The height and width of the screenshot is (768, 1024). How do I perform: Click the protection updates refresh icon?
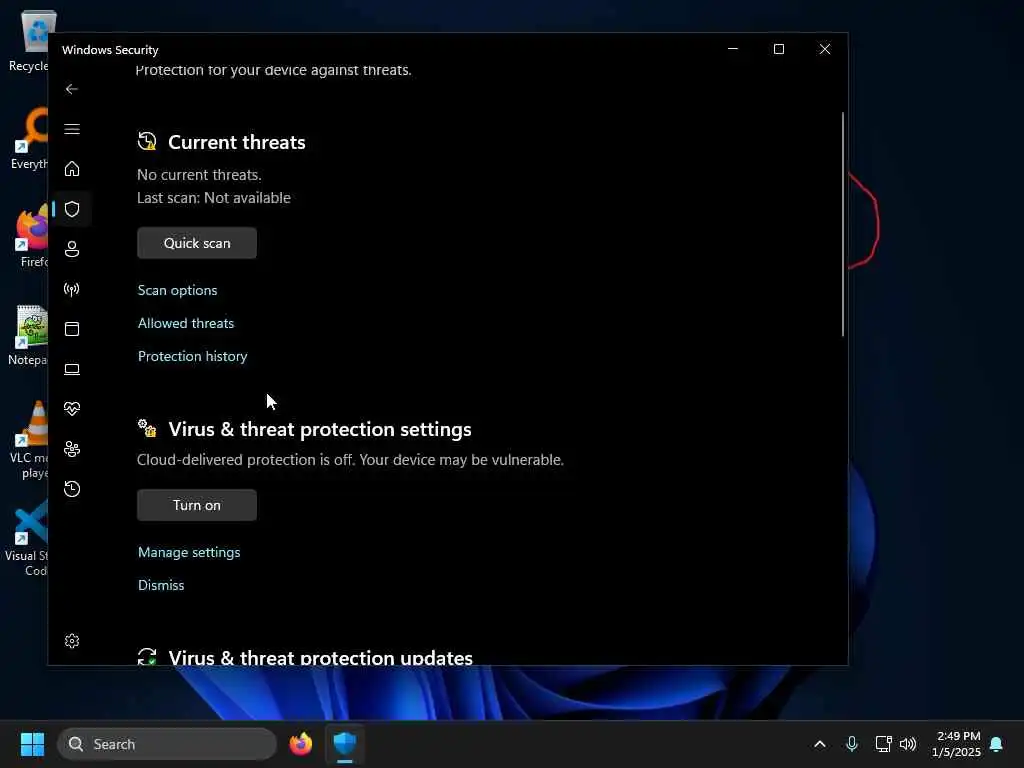click(147, 656)
